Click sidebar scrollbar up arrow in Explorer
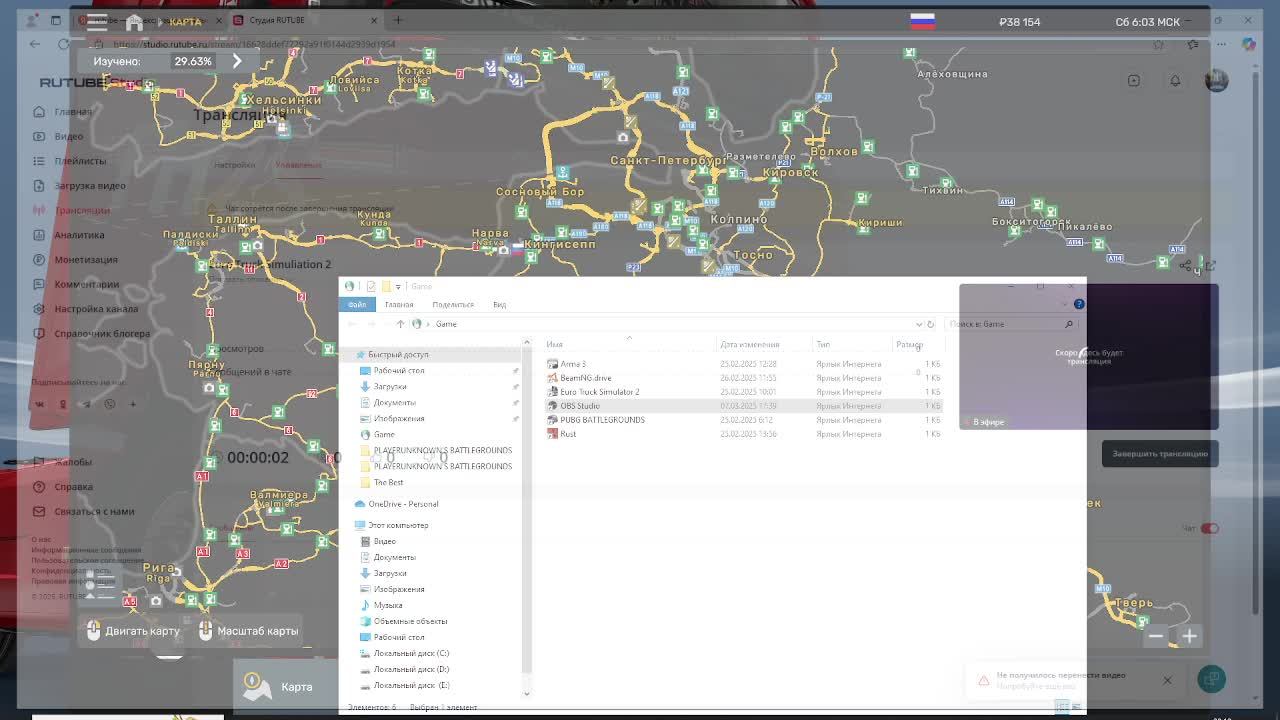This screenshot has width=1280, height=720. [x=527, y=343]
